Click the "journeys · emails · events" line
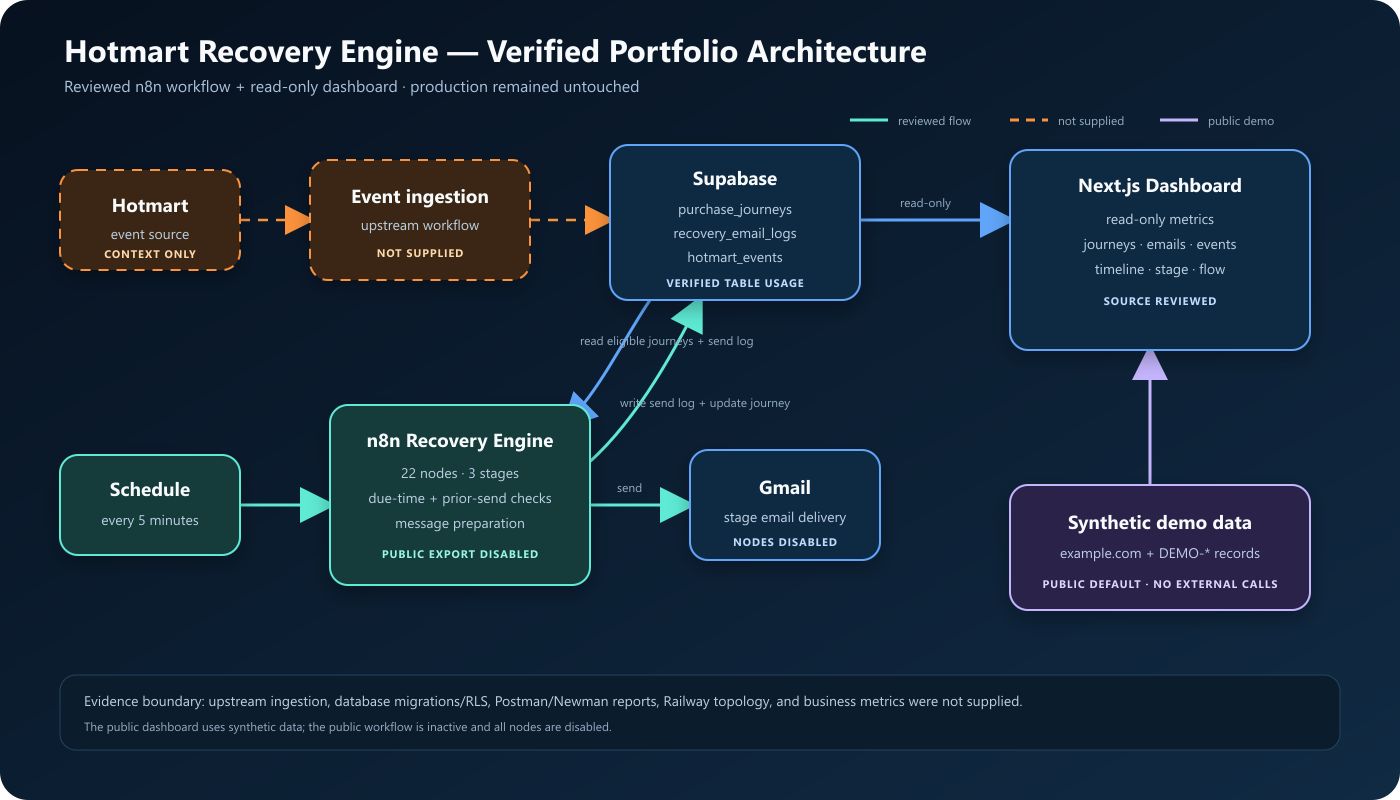The height and width of the screenshot is (800, 1400). pyautogui.click(x=1160, y=245)
